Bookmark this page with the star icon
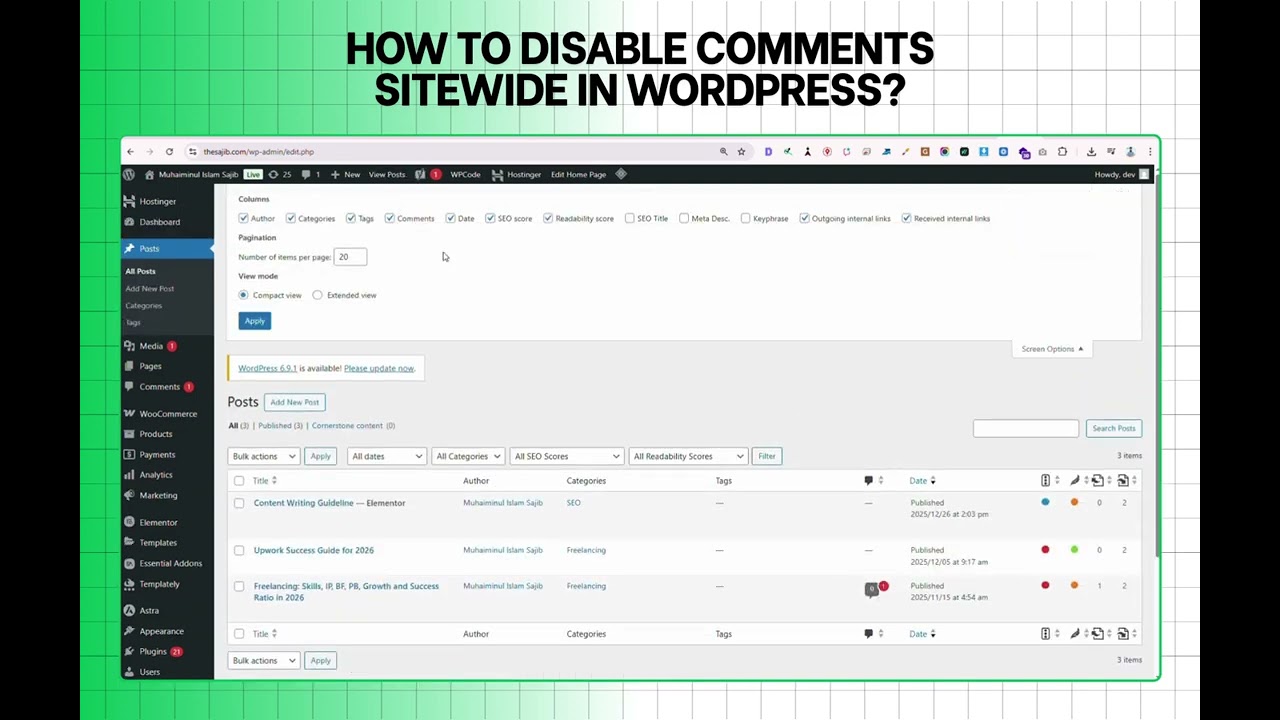 click(741, 152)
